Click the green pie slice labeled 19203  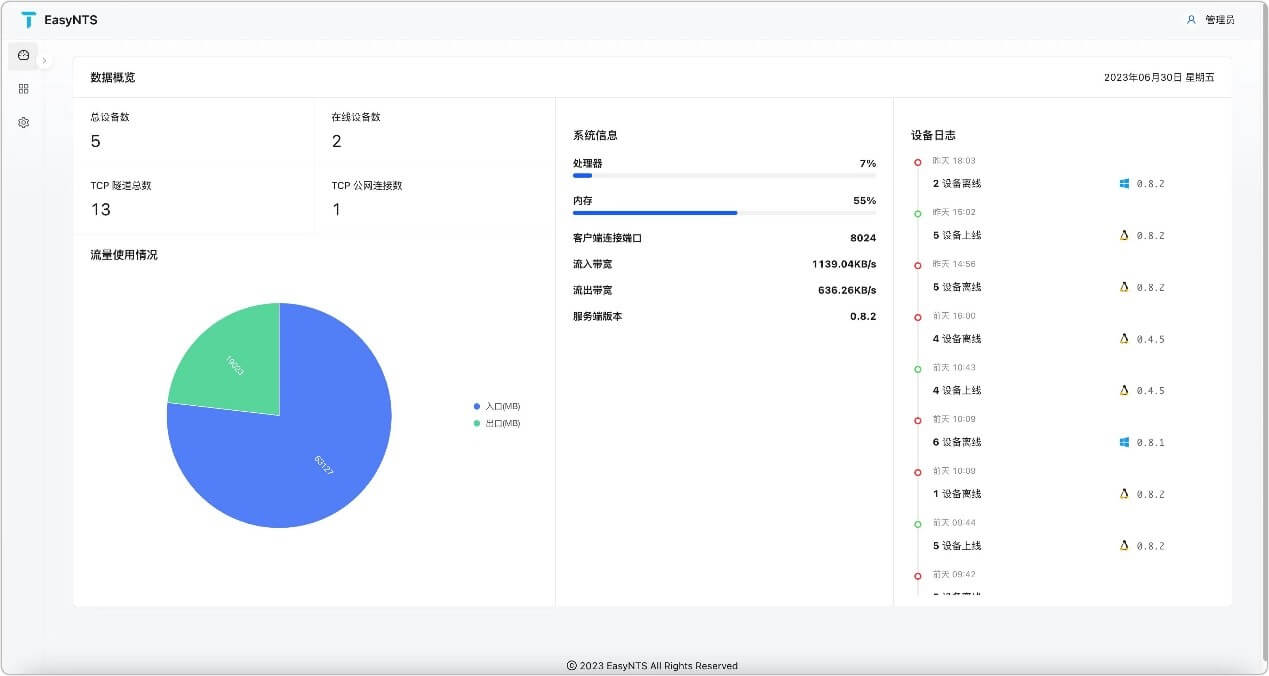[x=237, y=365]
